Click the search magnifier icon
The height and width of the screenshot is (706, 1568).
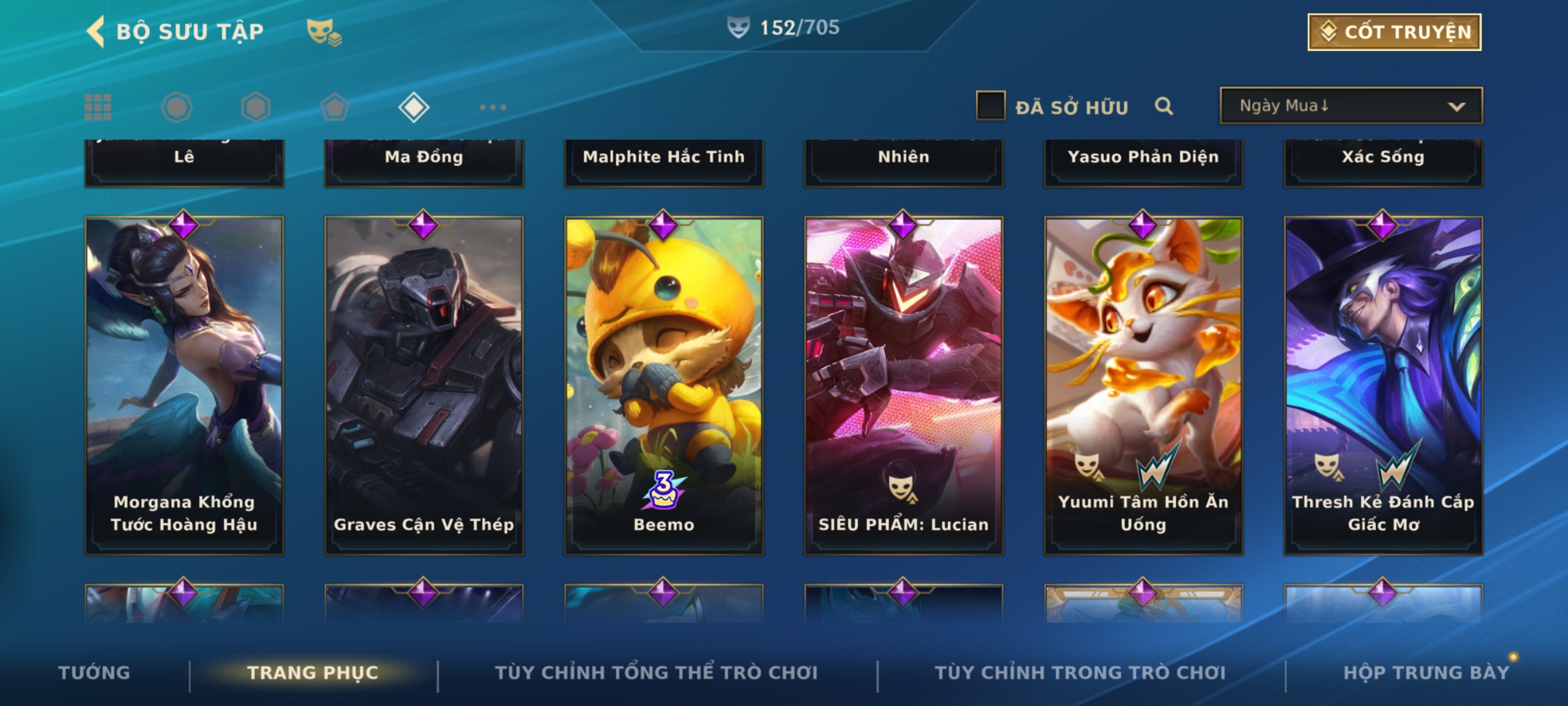coord(1164,106)
